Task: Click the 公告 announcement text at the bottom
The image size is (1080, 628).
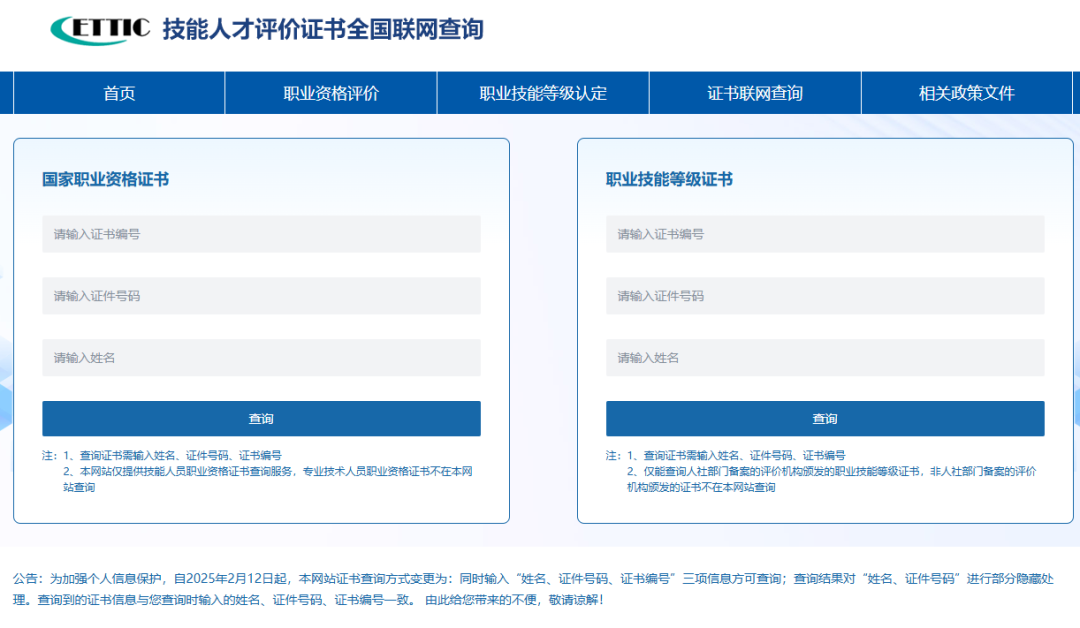Action: click(x=530, y=589)
